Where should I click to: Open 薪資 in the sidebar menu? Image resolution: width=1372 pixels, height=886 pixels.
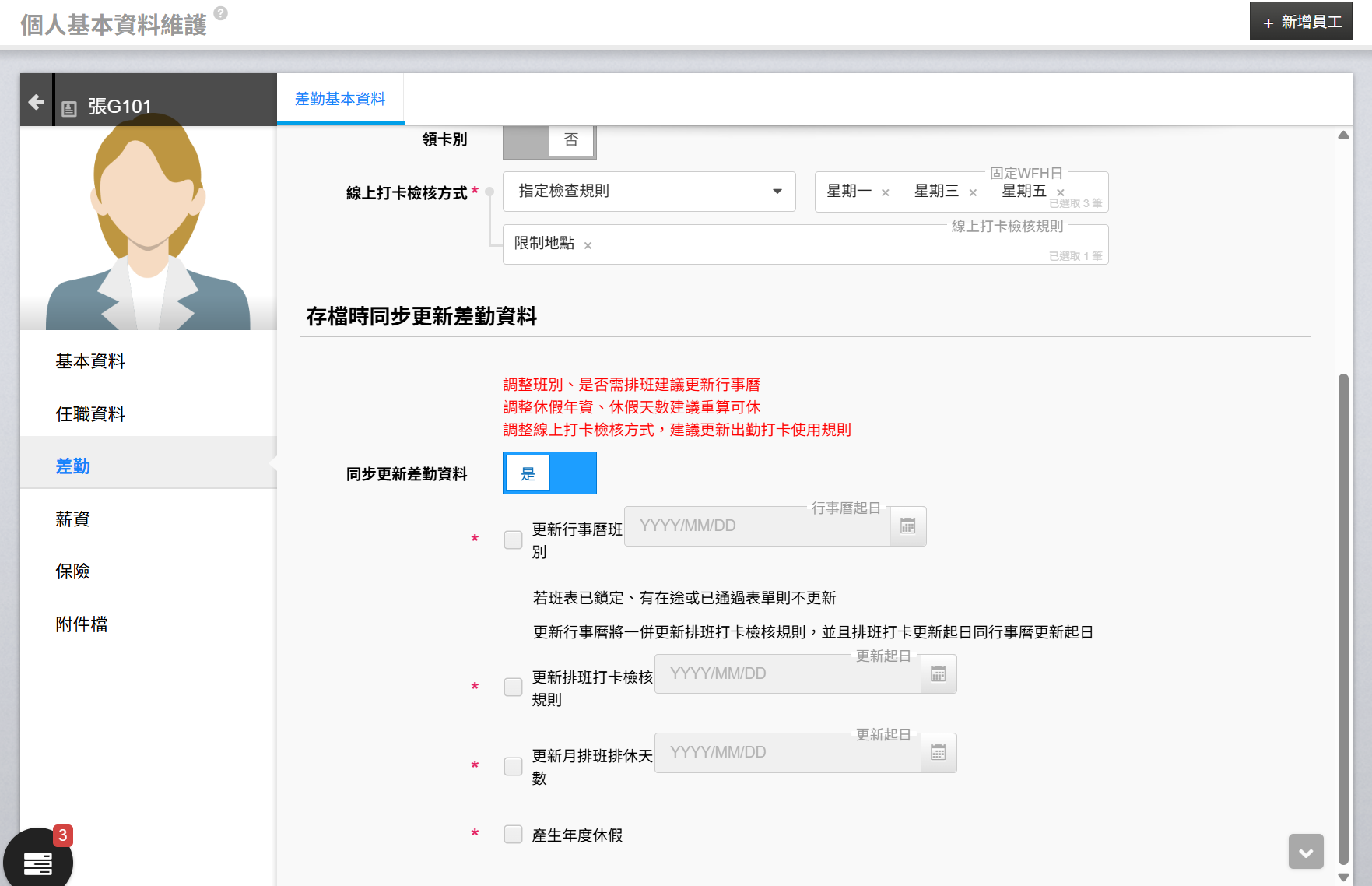tap(72, 519)
